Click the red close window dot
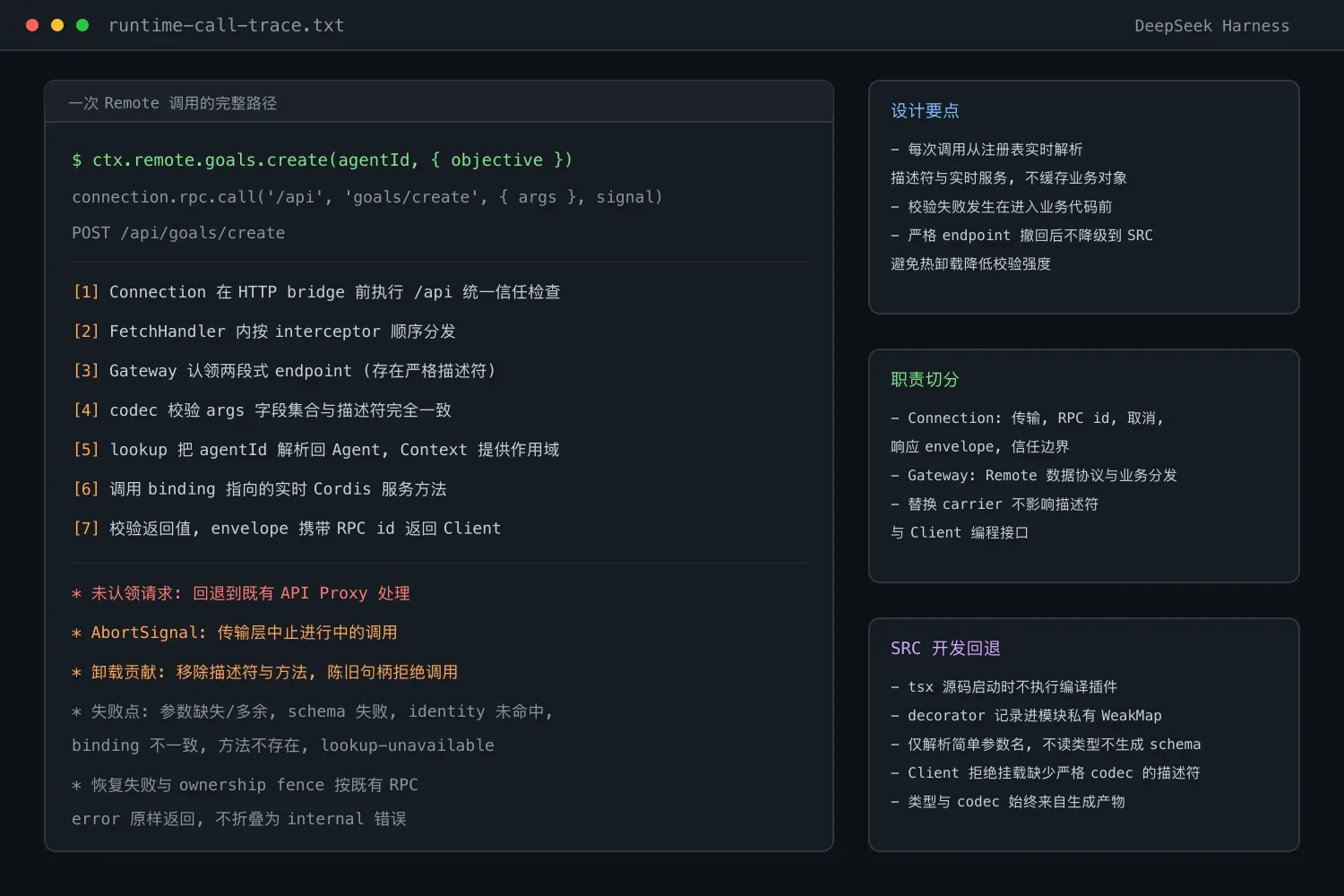1344x896 pixels. click(32, 25)
